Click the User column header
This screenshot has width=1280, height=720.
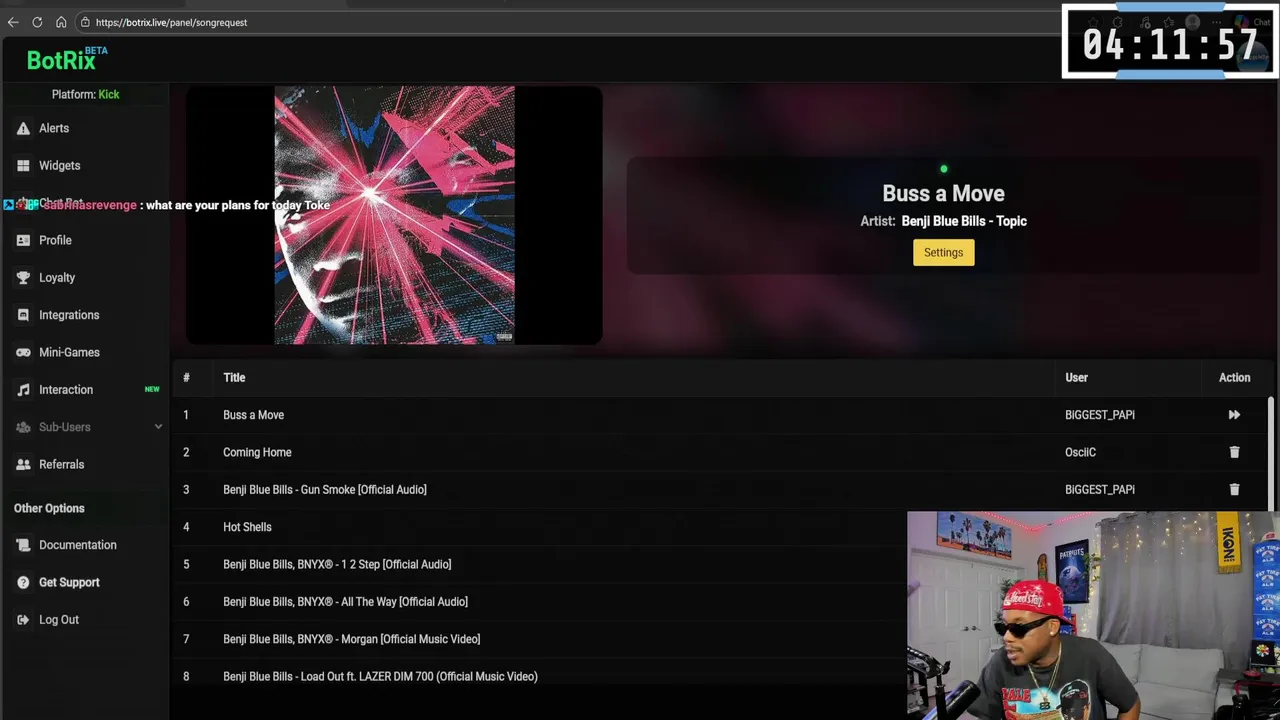[x=1076, y=378]
